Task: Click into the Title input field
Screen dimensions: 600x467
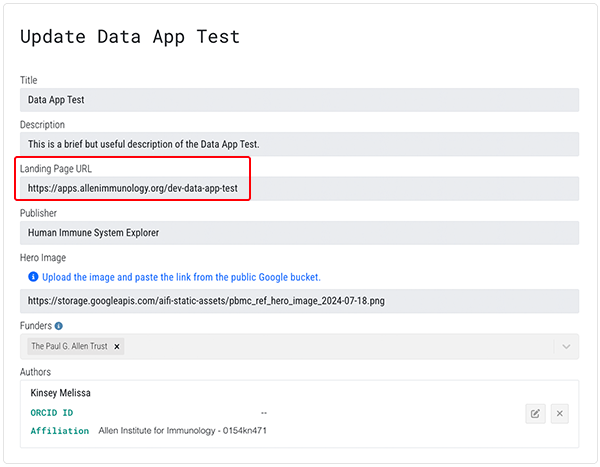Action: pyautogui.click(x=300, y=100)
